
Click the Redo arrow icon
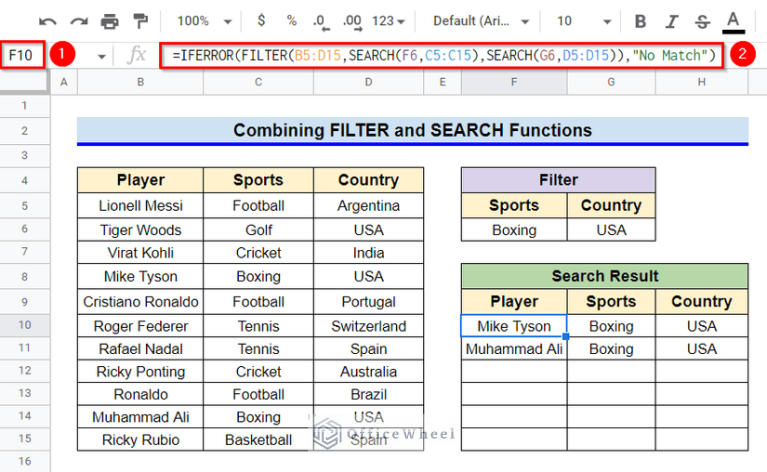(78, 20)
